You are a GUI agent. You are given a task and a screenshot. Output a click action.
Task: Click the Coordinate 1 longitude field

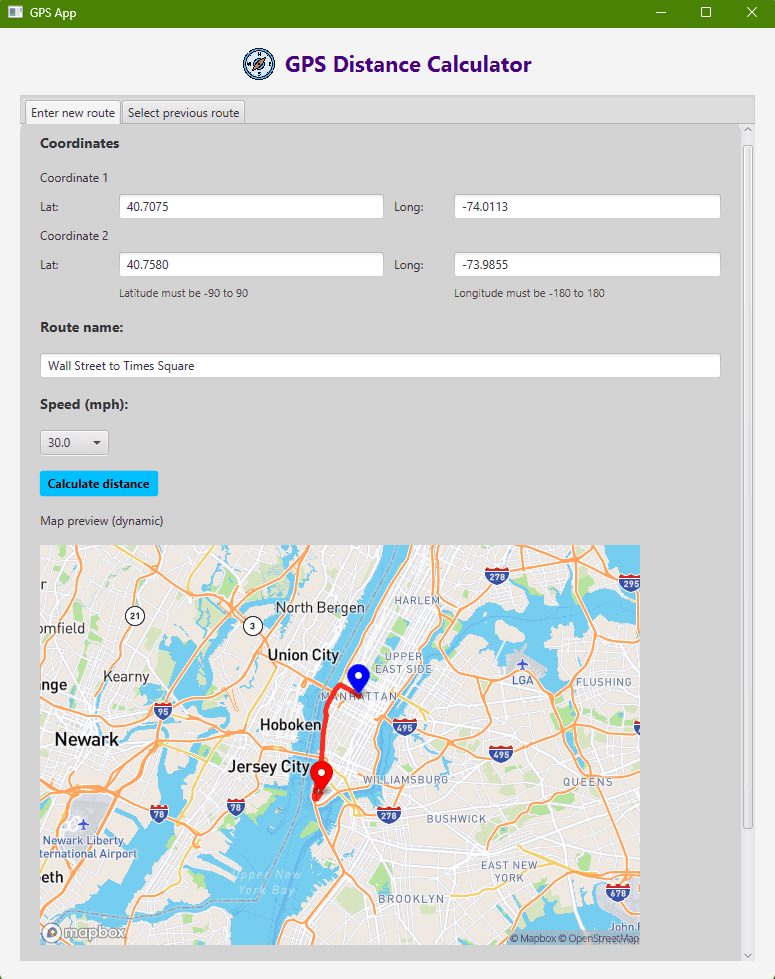click(x=587, y=207)
